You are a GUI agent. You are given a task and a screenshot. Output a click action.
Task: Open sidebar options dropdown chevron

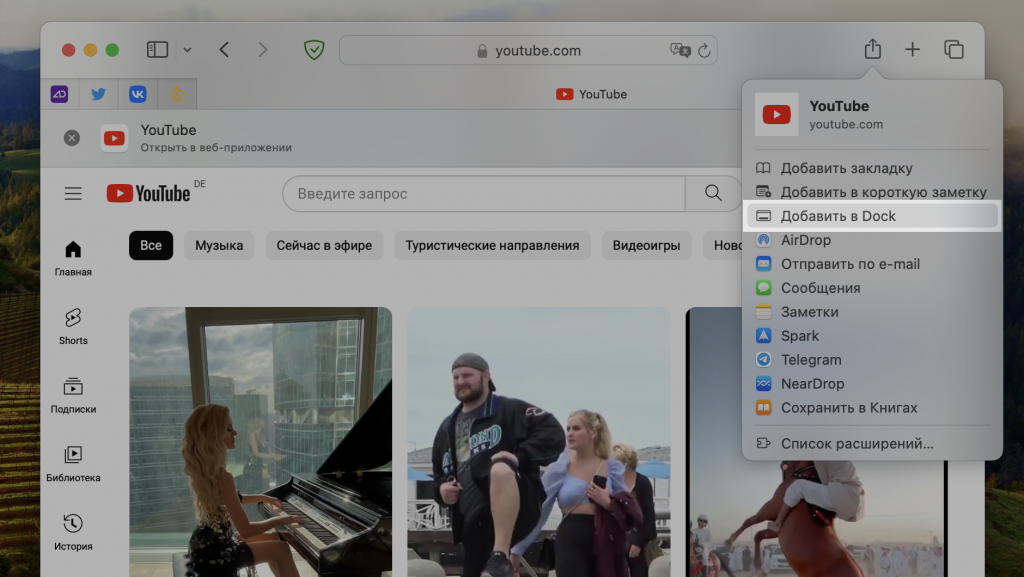click(x=187, y=50)
